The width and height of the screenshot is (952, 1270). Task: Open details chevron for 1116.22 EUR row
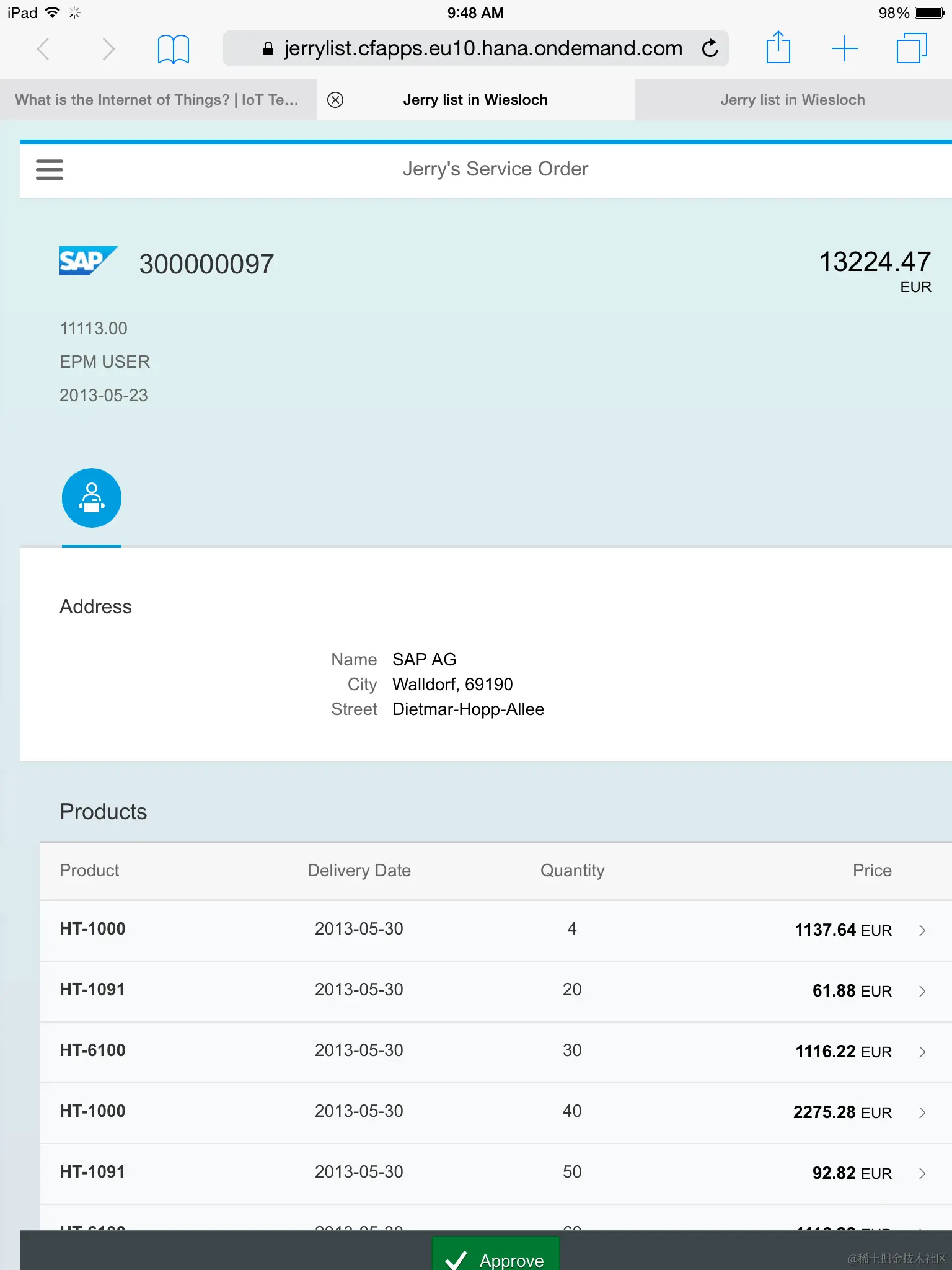click(x=922, y=1052)
